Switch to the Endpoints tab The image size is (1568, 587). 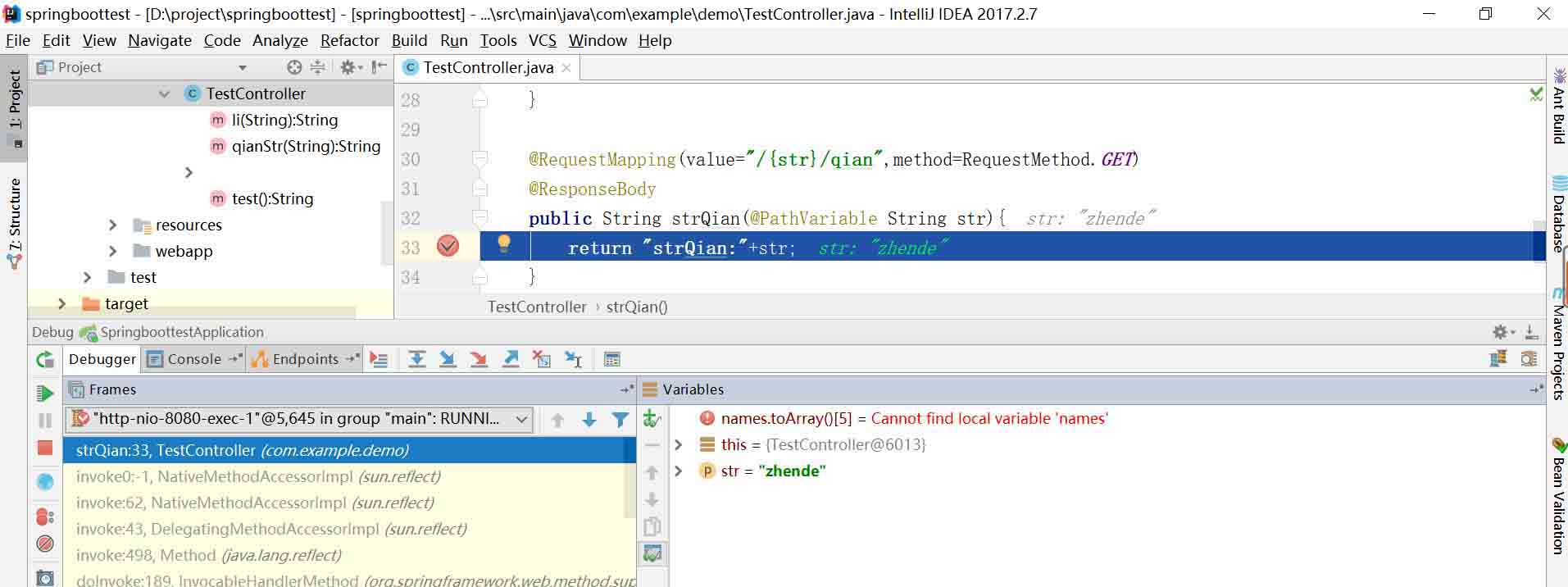pos(306,359)
